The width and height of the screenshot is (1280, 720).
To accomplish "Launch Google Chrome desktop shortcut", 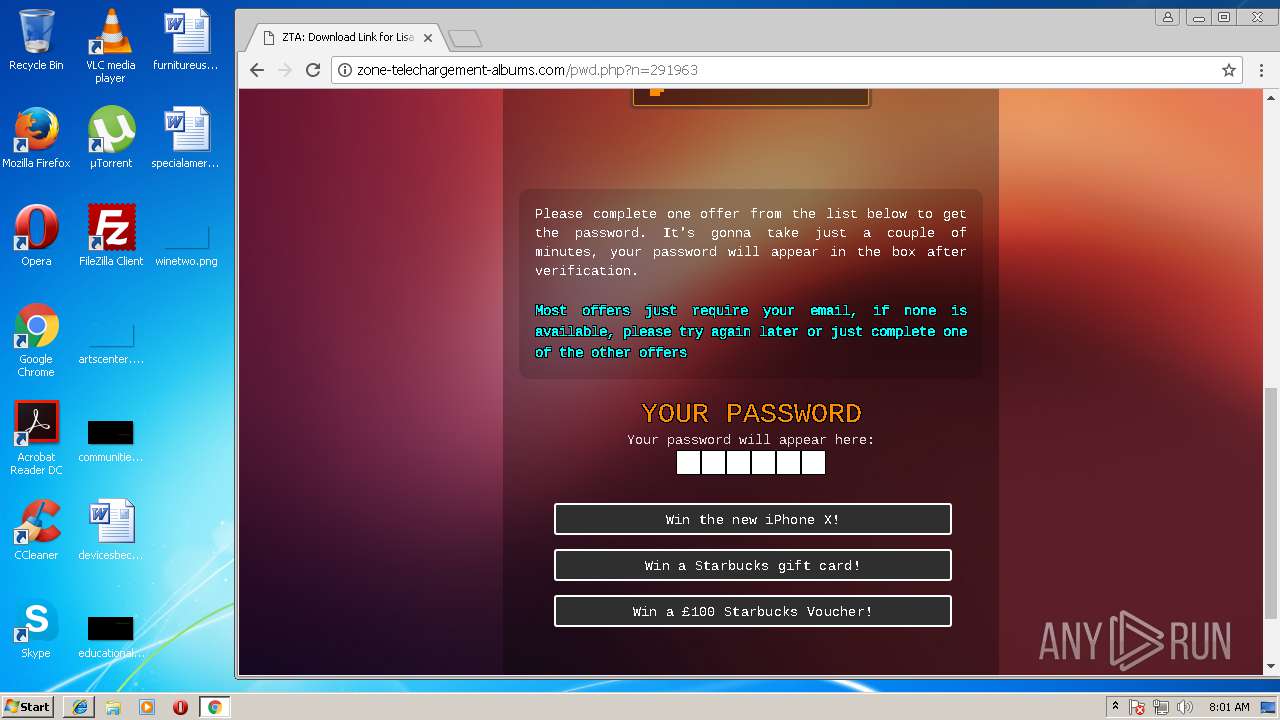I will click(36, 340).
